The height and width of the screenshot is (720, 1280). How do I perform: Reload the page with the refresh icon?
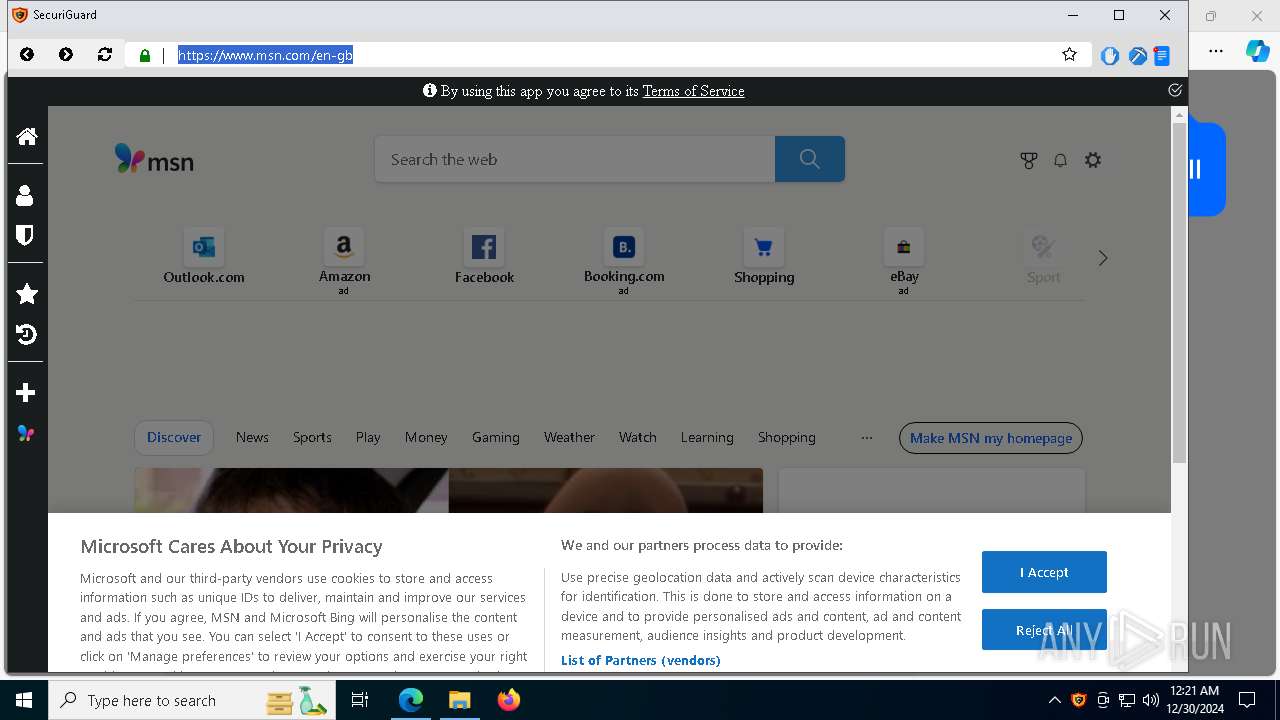click(x=105, y=55)
